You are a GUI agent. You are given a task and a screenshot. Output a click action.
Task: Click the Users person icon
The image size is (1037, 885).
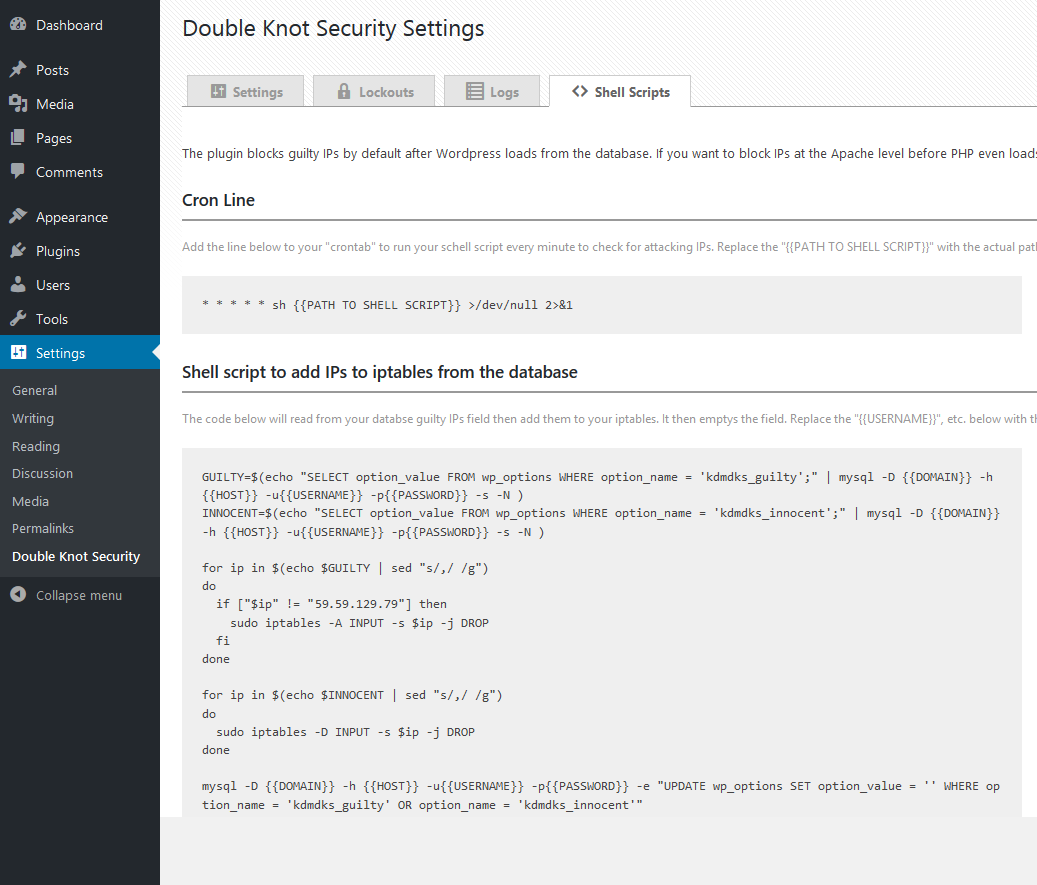[x=18, y=285]
